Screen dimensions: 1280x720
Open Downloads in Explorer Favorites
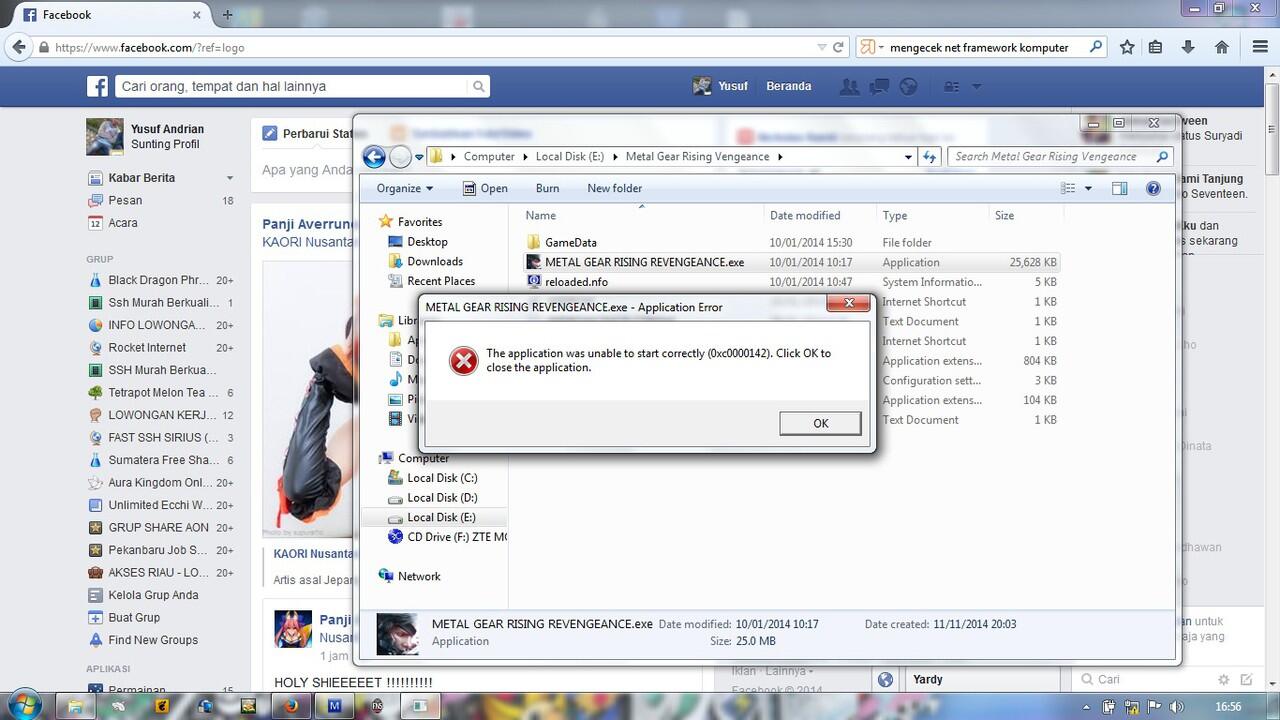[435, 261]
